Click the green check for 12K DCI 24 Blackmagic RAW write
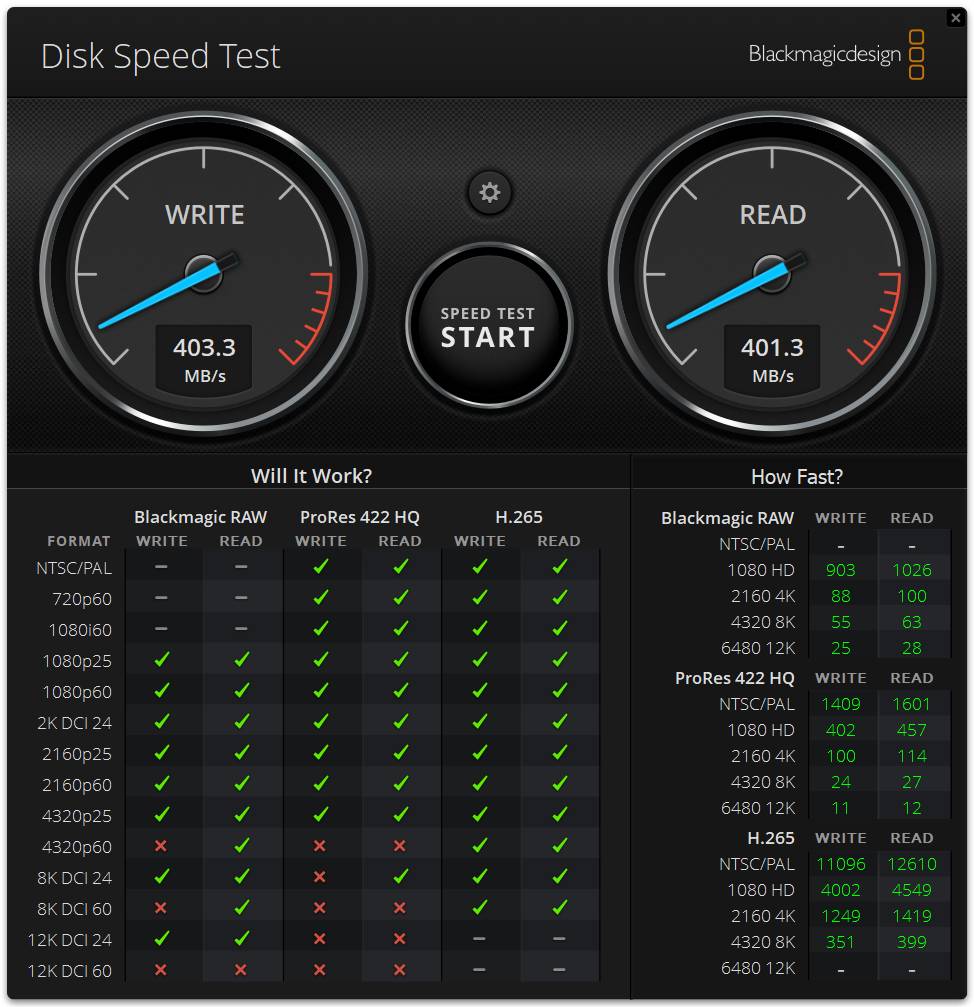This screenshot has width=974, height=1007. [162, 939]
